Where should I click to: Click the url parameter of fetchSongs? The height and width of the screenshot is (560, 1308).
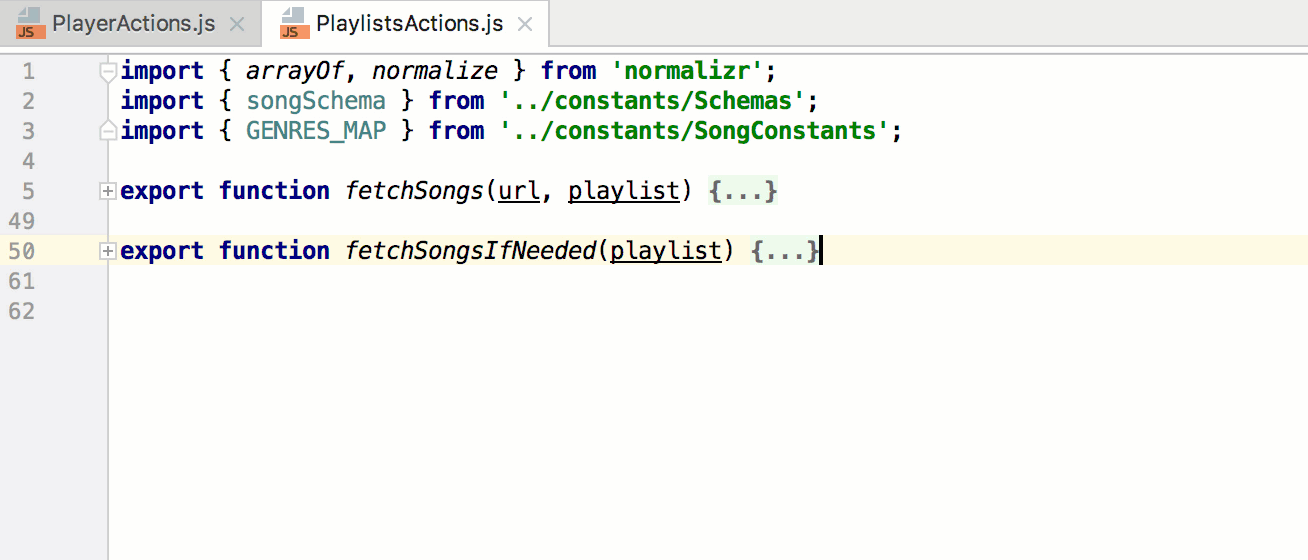[x=519, y=191]
